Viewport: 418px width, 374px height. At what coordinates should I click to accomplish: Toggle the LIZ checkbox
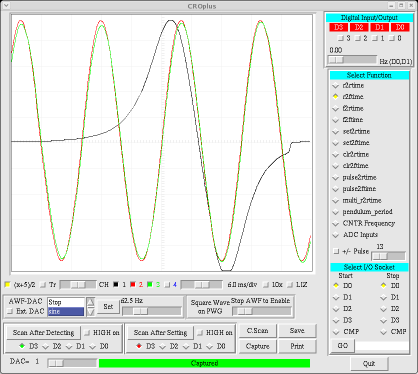pos(290,285)
